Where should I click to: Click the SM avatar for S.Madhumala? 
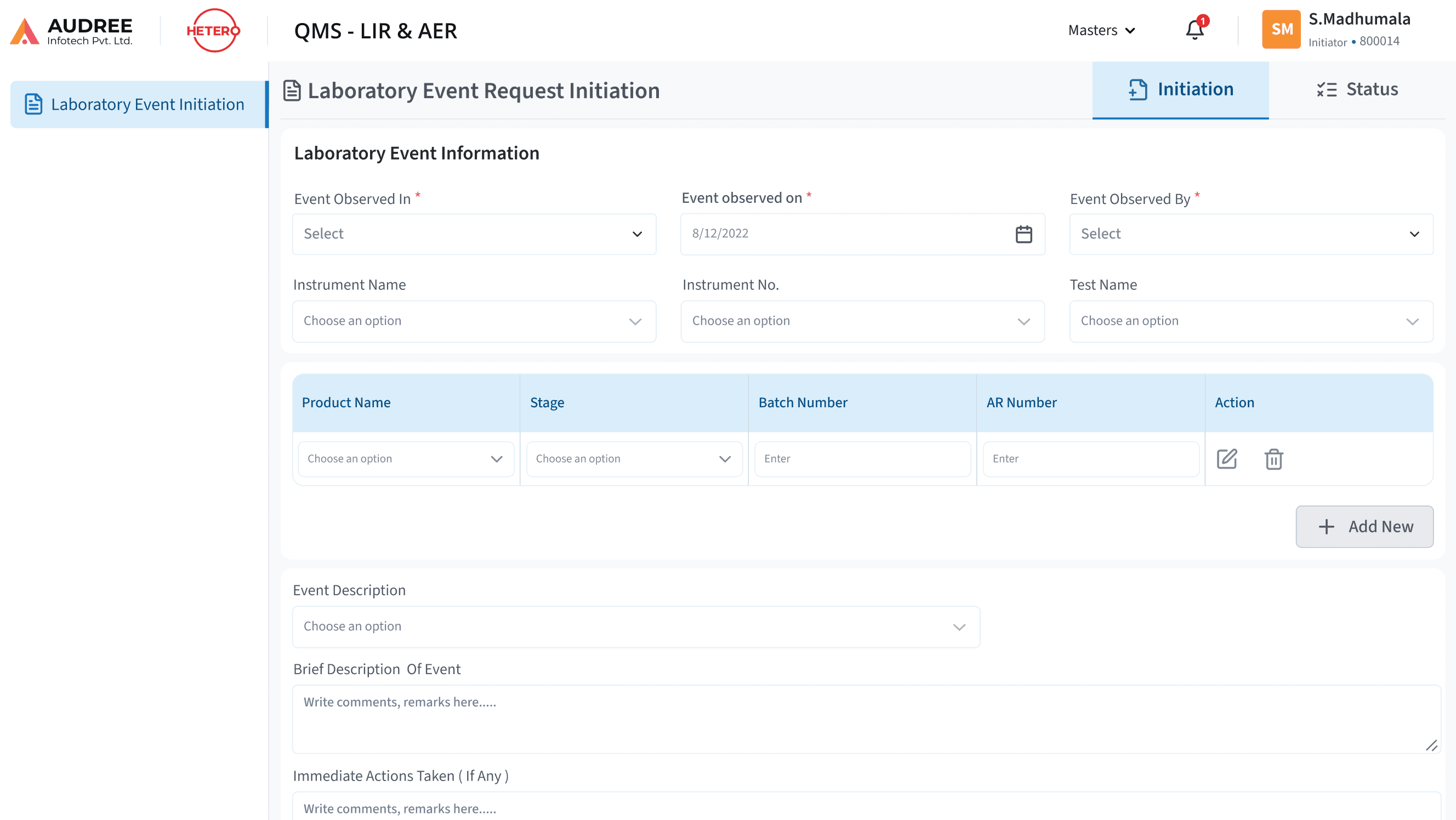click(1281, 29)
